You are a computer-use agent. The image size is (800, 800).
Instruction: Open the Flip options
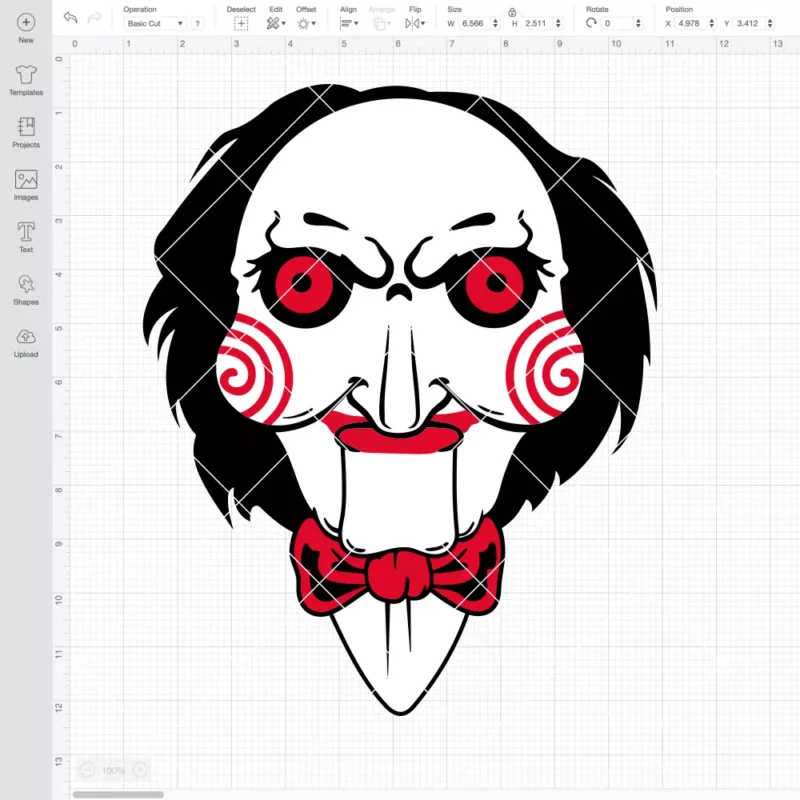pyautogui.click(x=412, y=23)
